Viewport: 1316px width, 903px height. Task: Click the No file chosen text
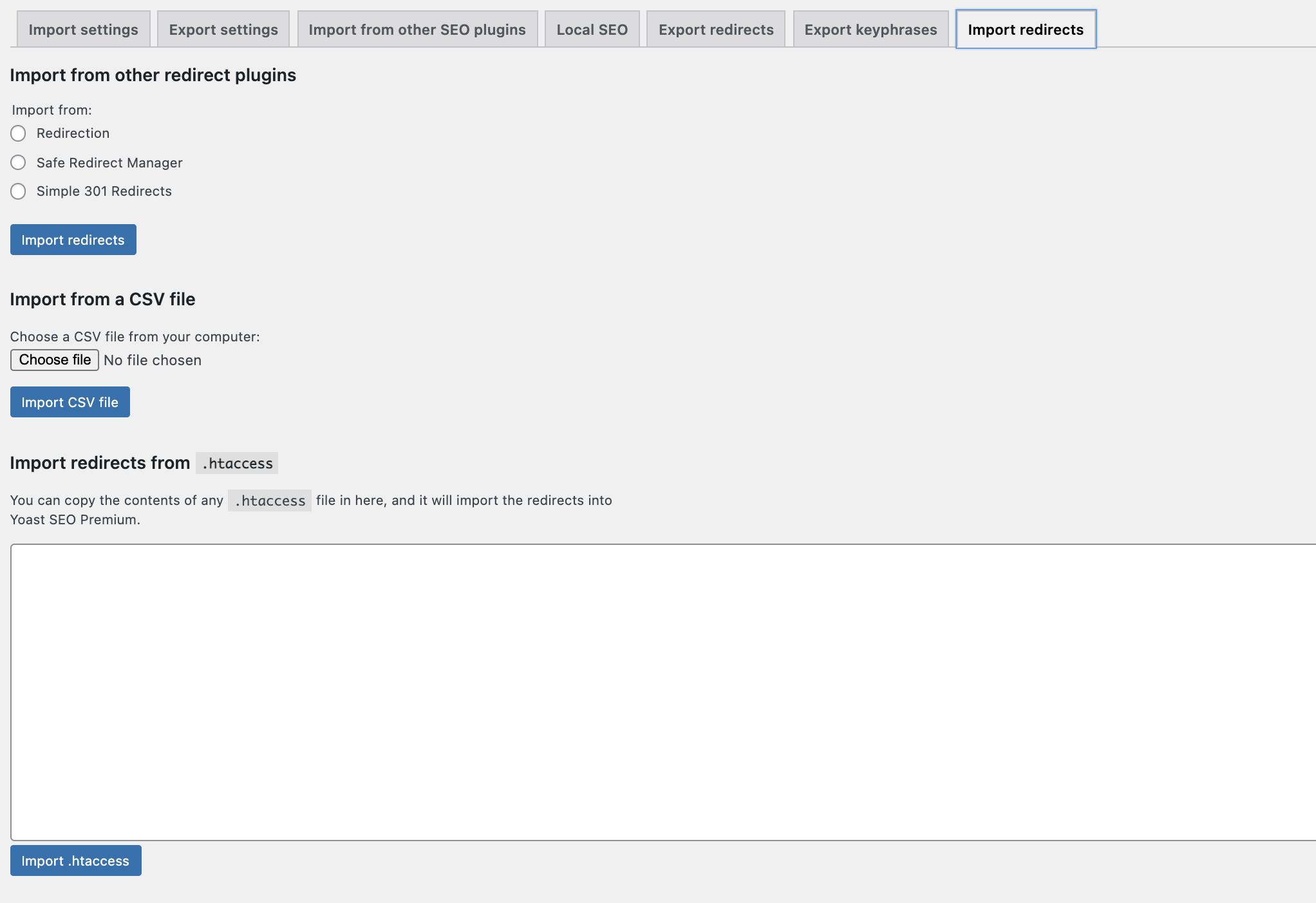153,361
